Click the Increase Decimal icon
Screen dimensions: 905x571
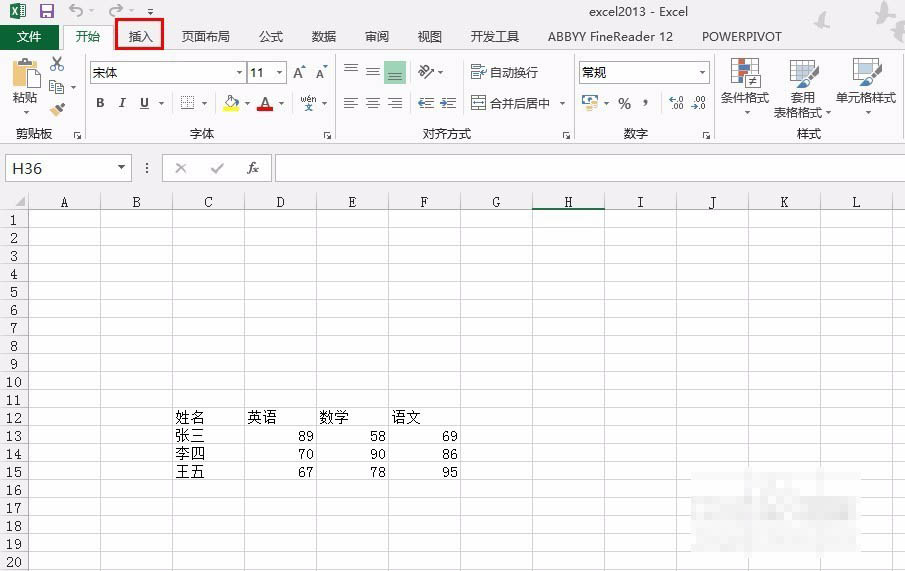point(676,103)
